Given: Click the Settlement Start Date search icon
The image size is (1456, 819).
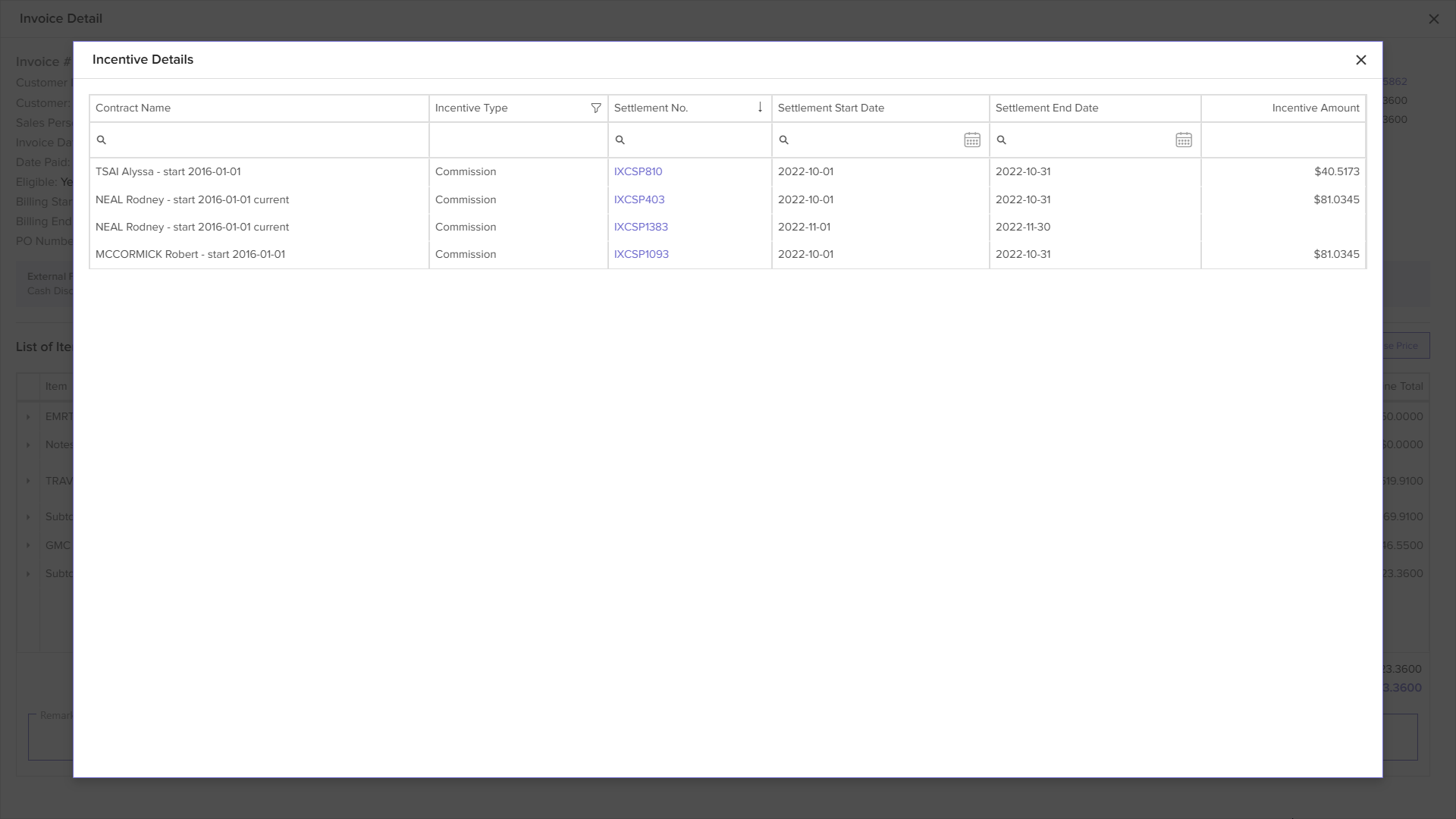Looking at the screenshot, I should (784, 140).
